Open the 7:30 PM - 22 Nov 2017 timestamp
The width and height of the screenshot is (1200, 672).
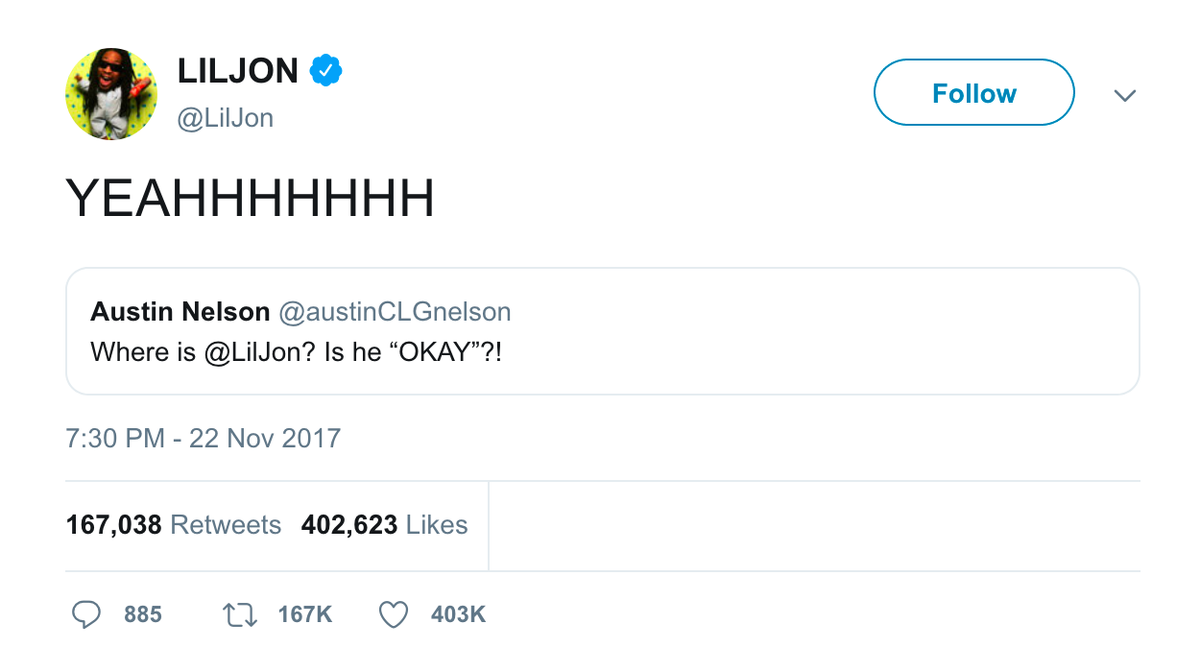pos(203,438)
